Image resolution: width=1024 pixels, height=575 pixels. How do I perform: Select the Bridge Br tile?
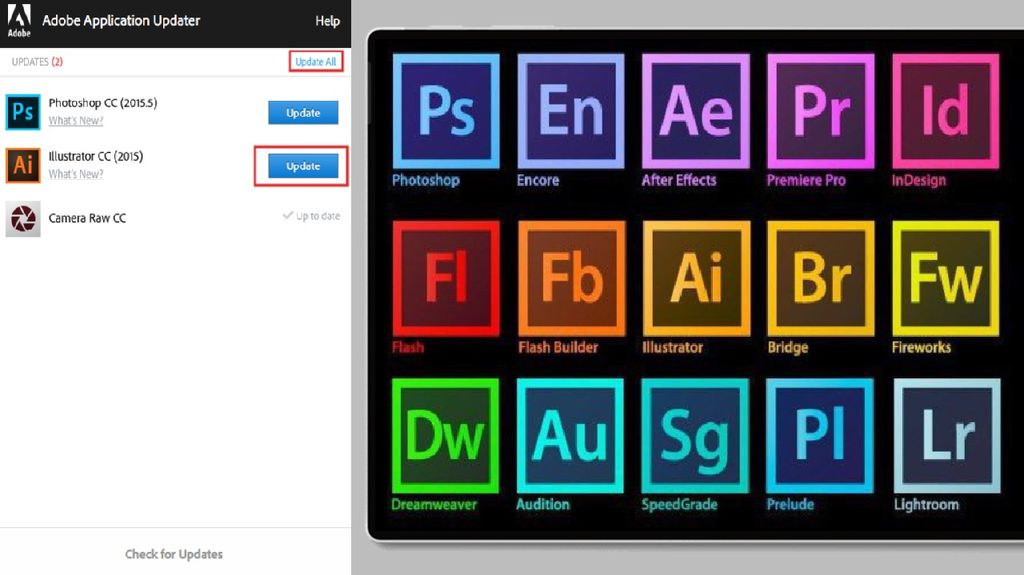click(821, 278)
